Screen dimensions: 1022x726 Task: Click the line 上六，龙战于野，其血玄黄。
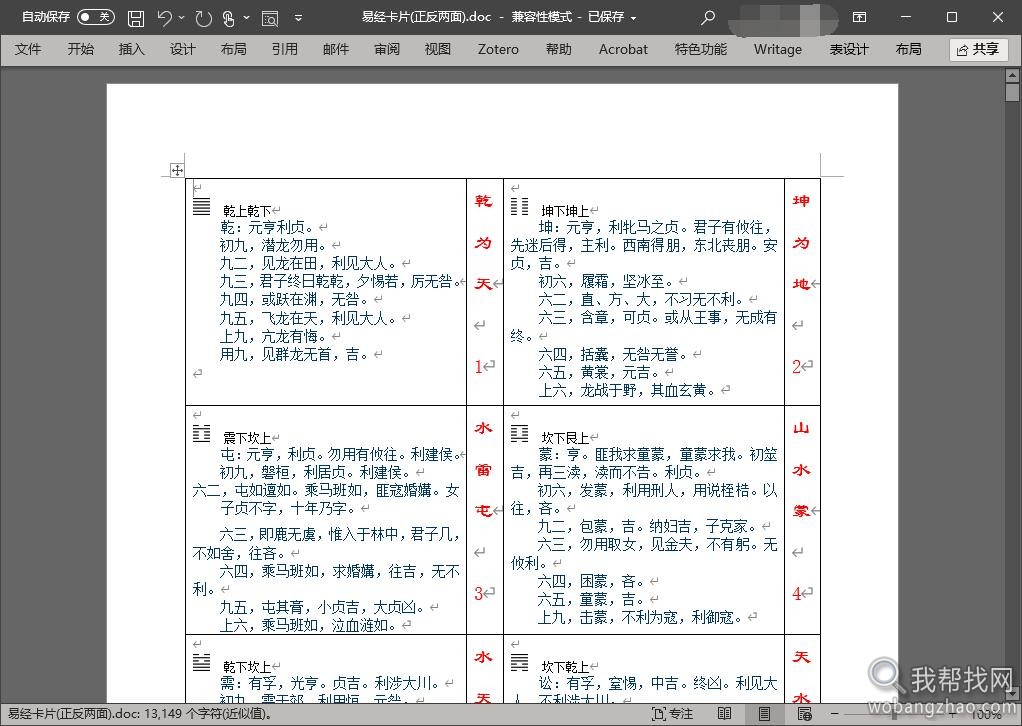627,391
